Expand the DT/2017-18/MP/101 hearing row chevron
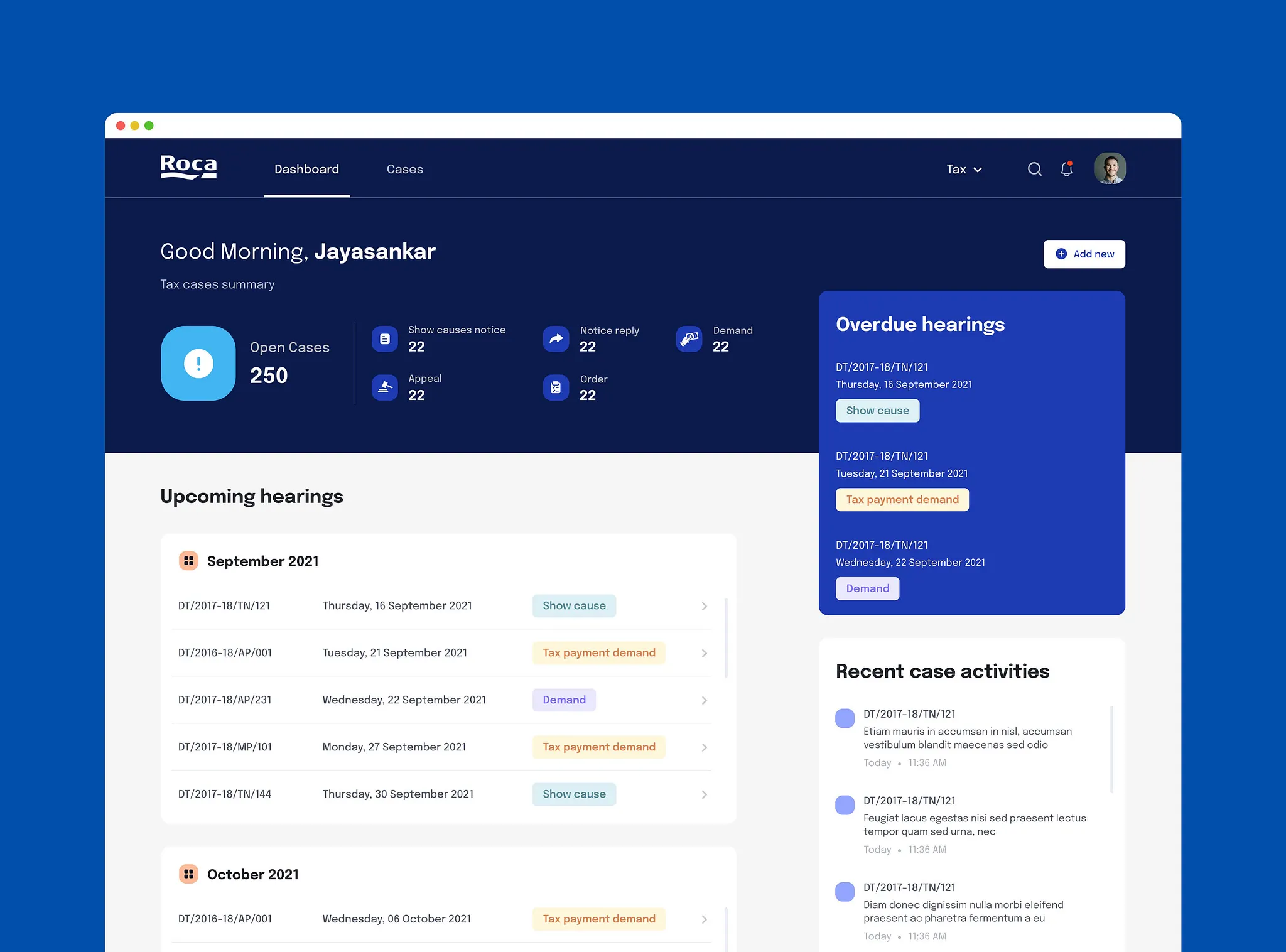This screenshot has width=1286, height=952. 704,747
